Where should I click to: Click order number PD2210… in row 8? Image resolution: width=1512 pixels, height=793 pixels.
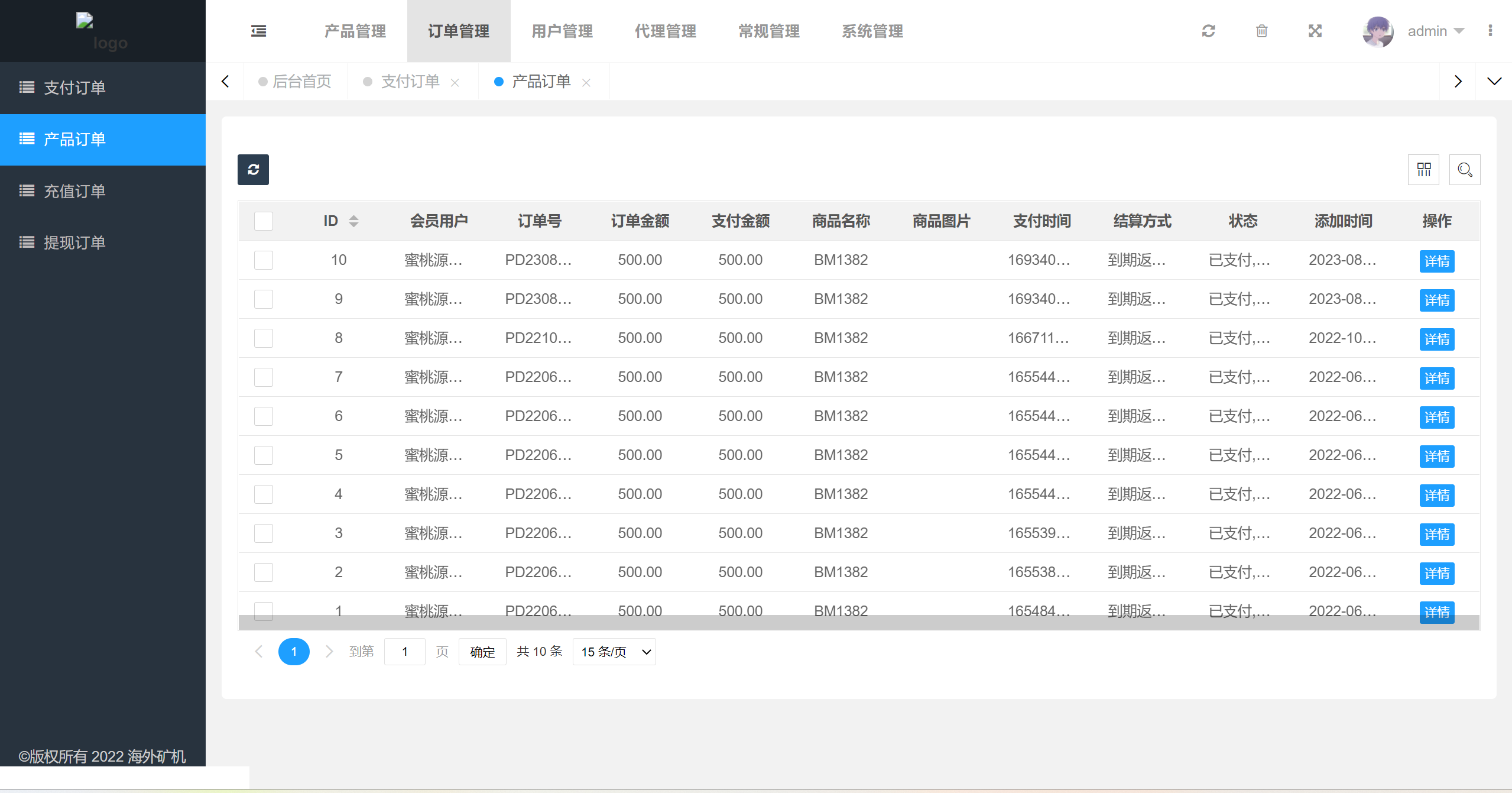(538, 338)
